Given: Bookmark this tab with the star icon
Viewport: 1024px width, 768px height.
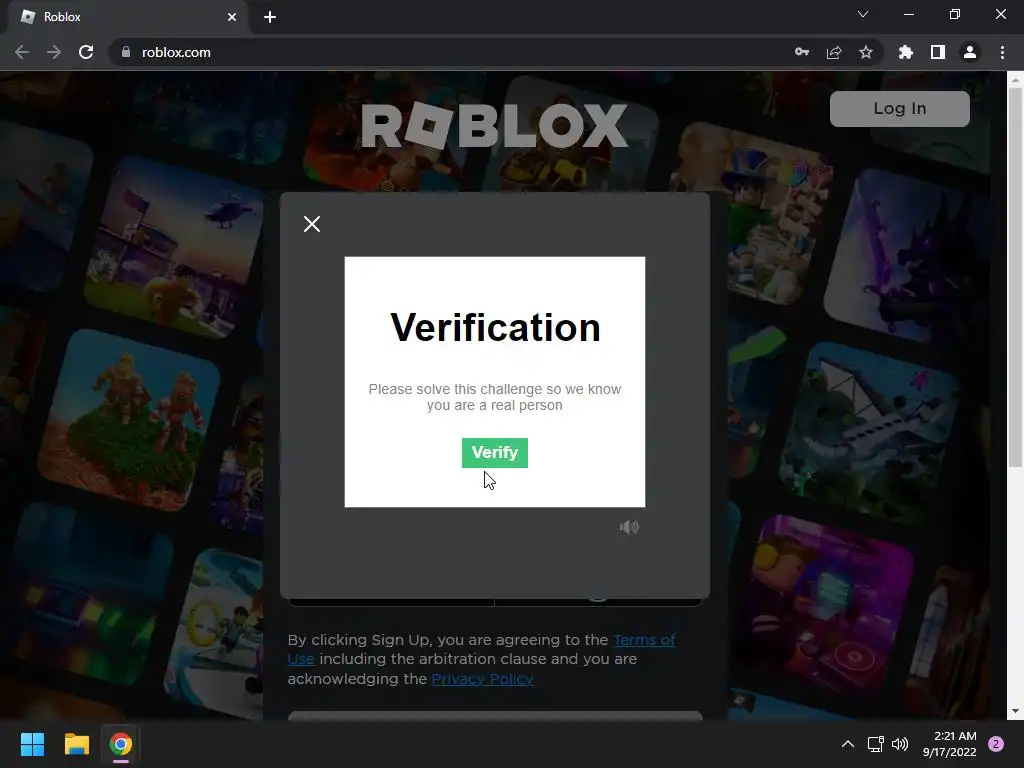Looking at the screenshot, I should click(866, 52).
